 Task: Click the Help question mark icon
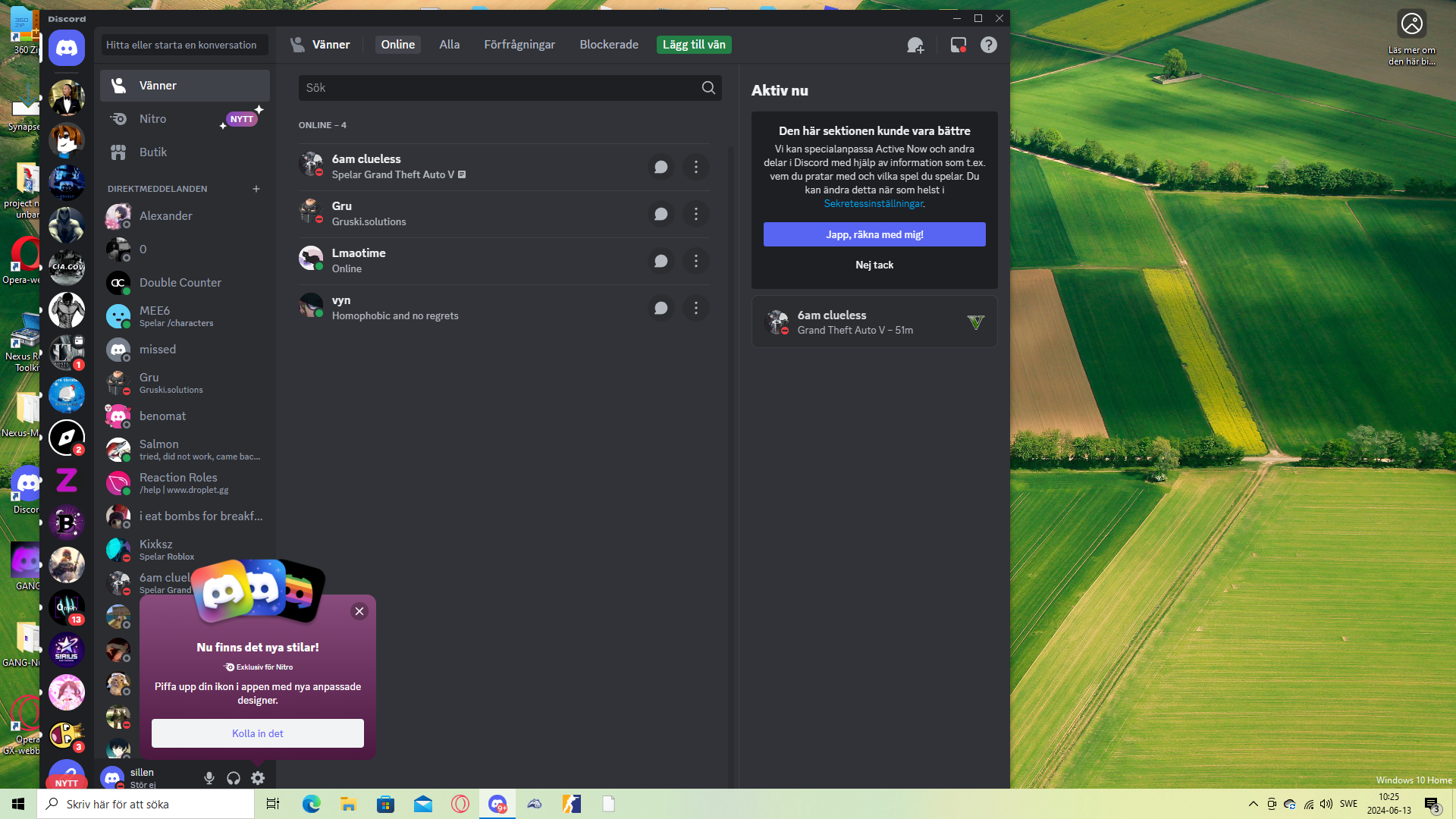988,45
